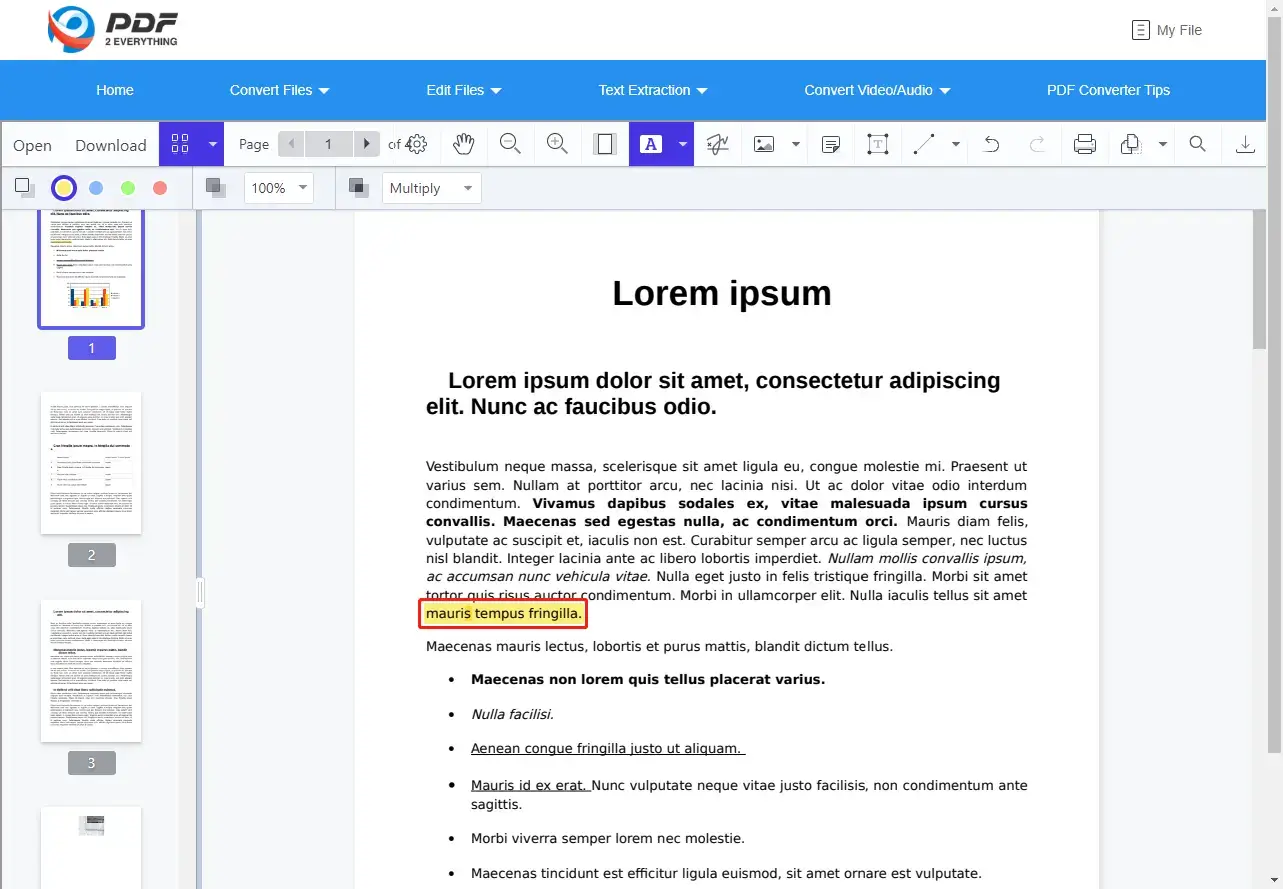Undo the last action

[991, 144]
